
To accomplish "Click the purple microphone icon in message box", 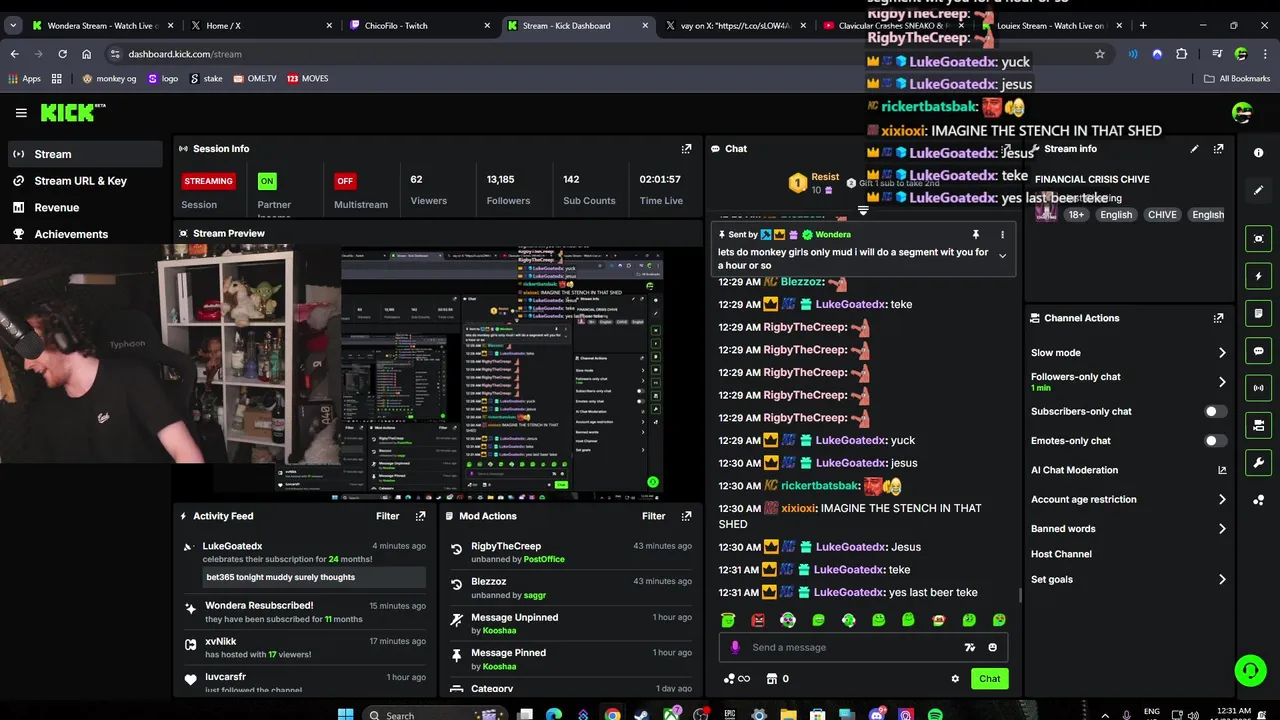I will tap(735, 647).
